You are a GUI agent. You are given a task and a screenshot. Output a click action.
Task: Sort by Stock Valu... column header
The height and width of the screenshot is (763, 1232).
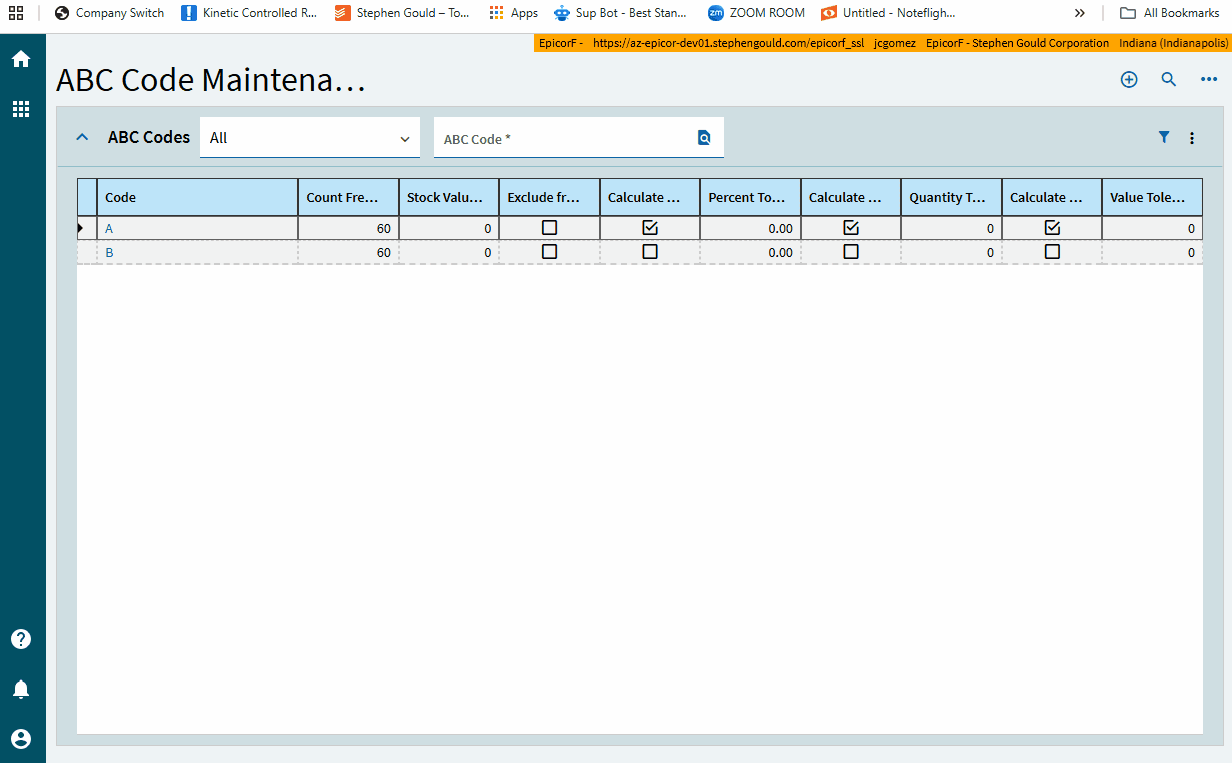(449, 197)
